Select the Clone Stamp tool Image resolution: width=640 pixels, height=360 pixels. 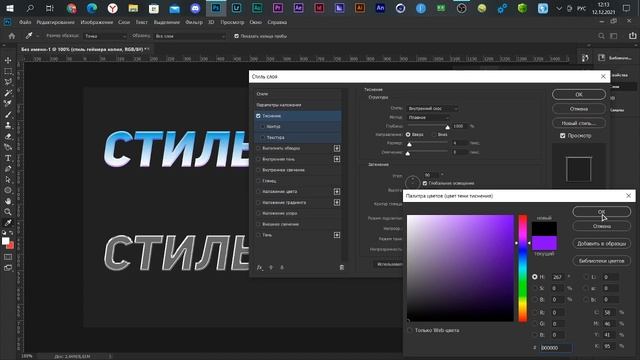point(8,125)
